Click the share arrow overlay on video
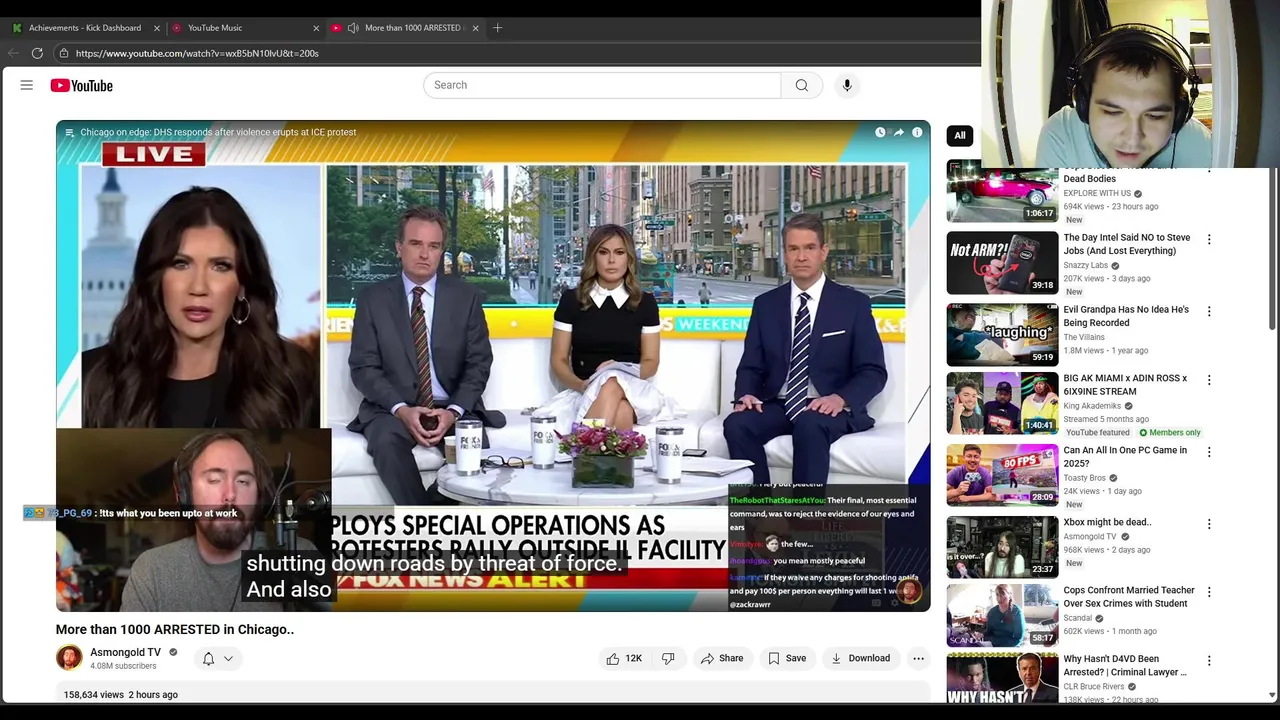 [x=898, y=132]
